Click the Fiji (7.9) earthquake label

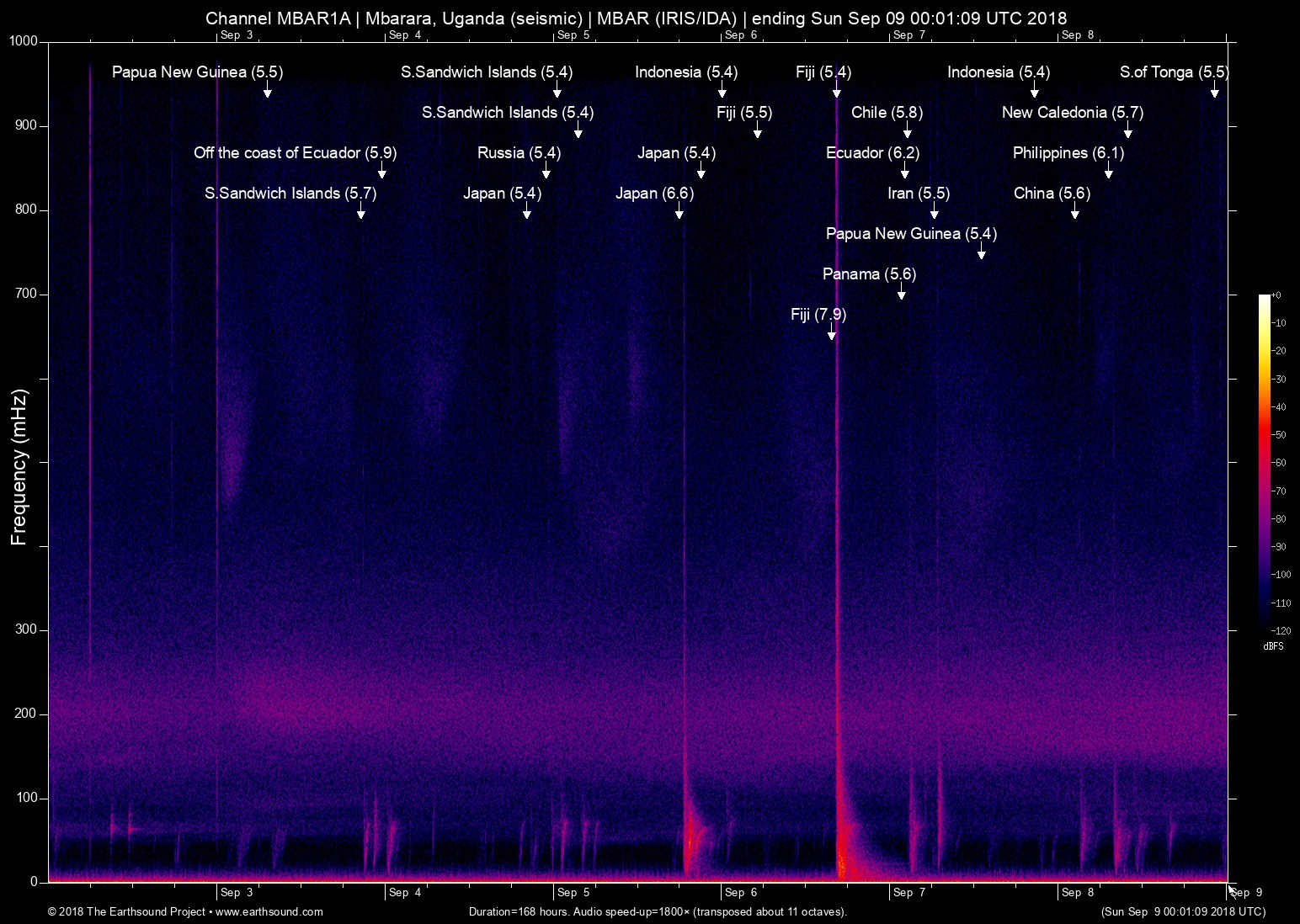coord(818,315)
